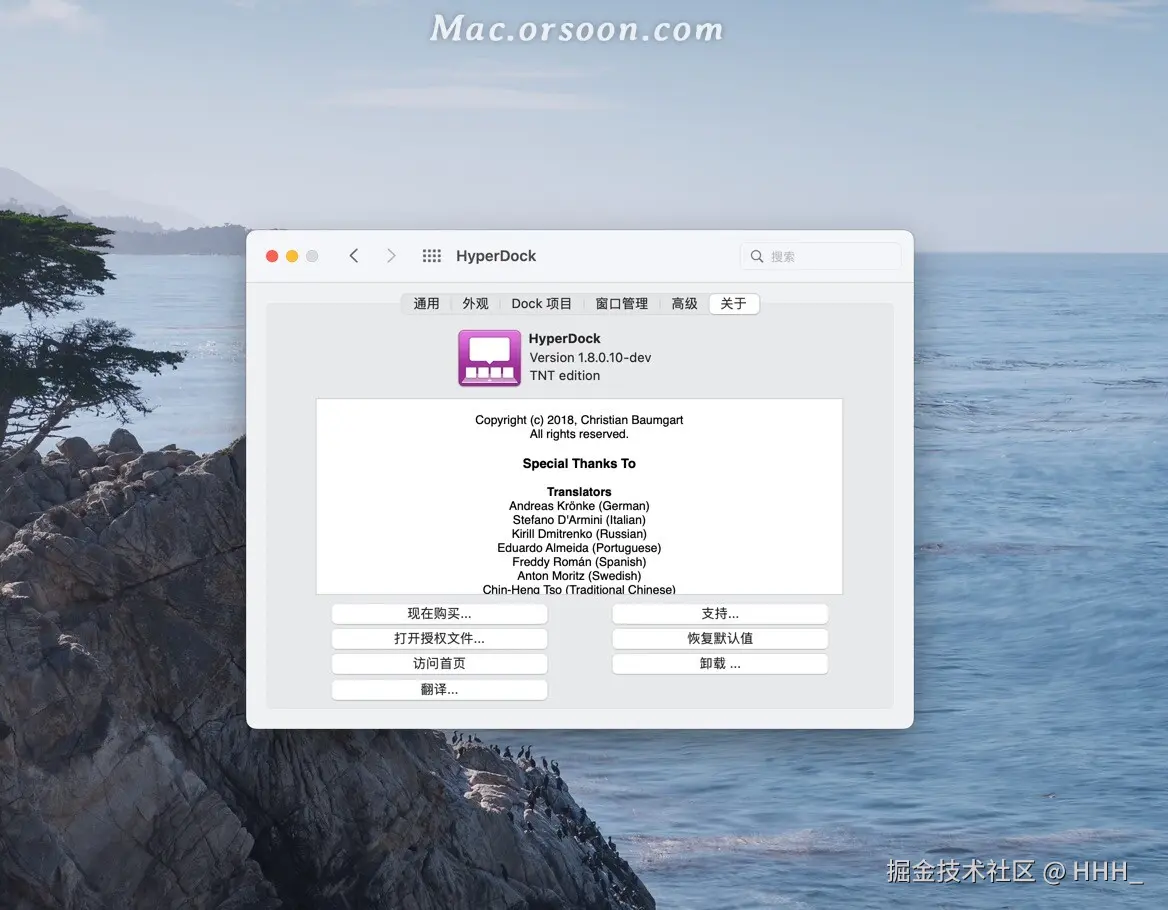Focus the 搜索 search field
The image size is (1168, 910).
point(820,256)
